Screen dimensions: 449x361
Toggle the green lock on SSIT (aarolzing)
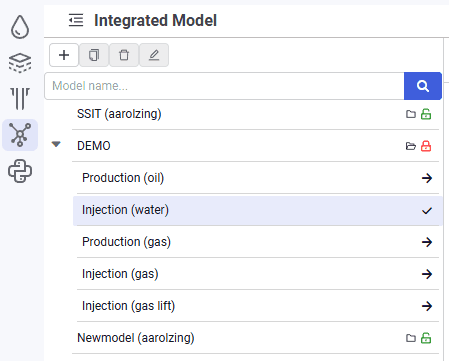click(x=426, y=114)
